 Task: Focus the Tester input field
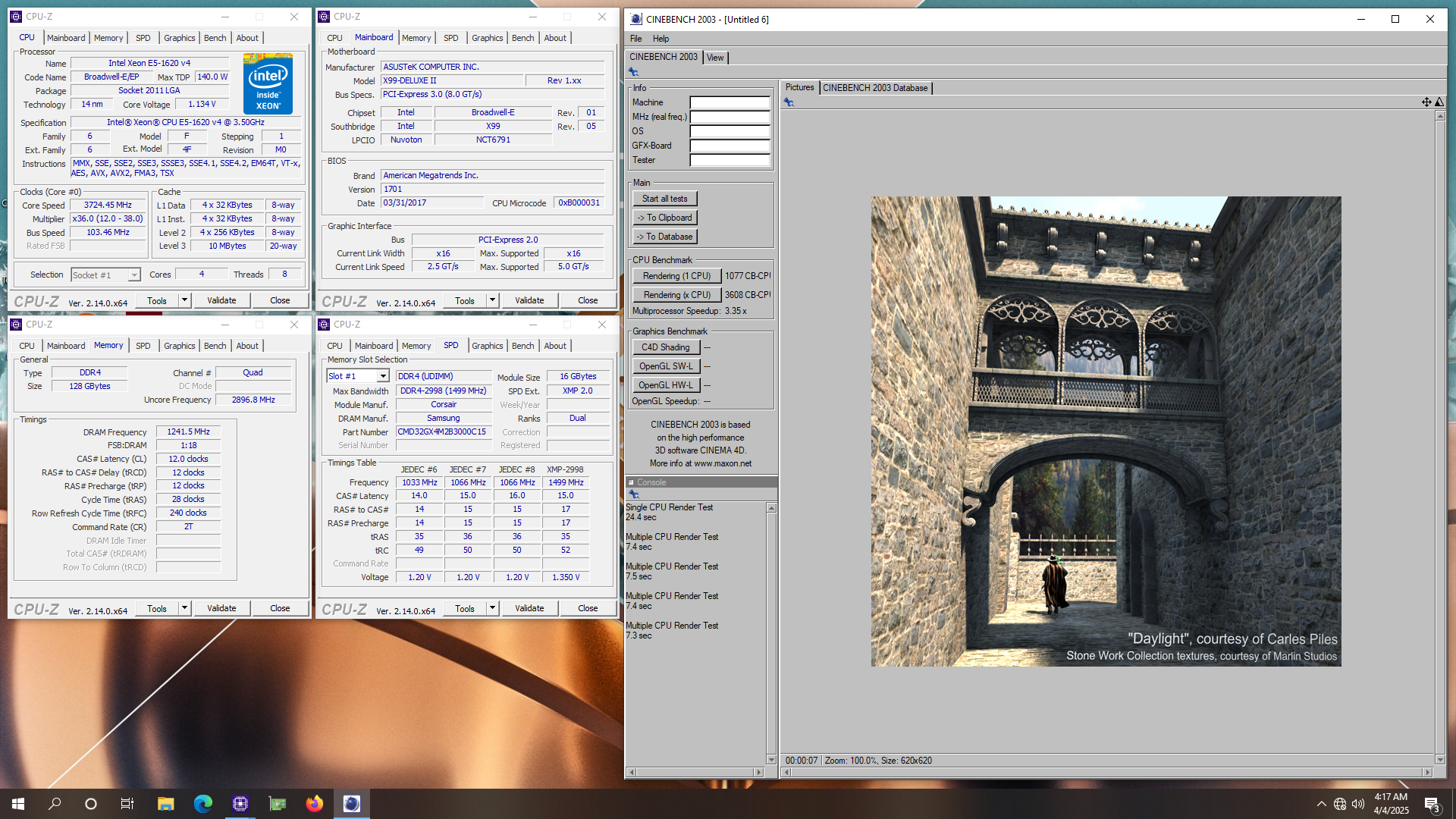(x=730, y=160)
